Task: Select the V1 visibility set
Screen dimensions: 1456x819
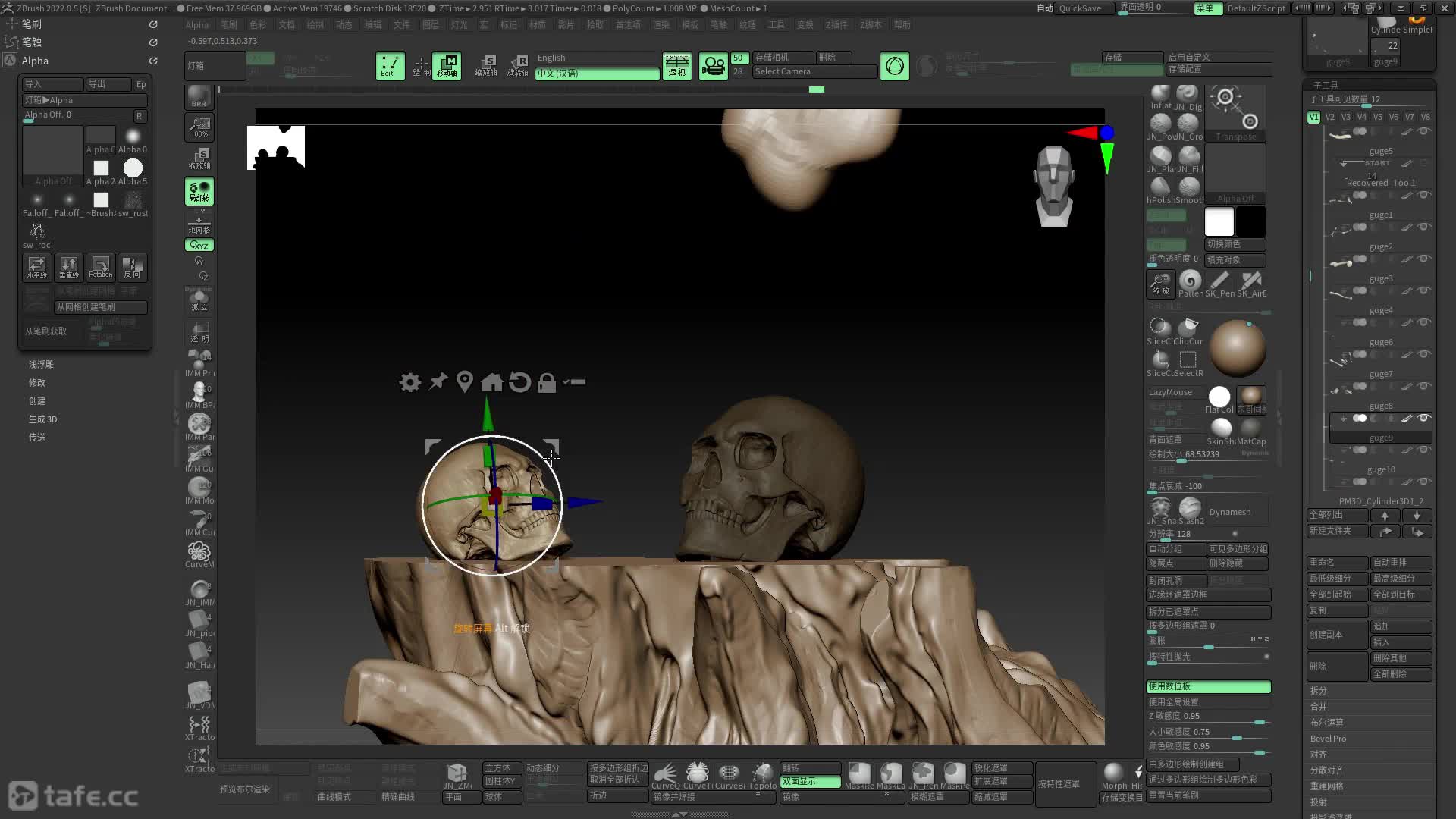Action: click(1313, 117)
